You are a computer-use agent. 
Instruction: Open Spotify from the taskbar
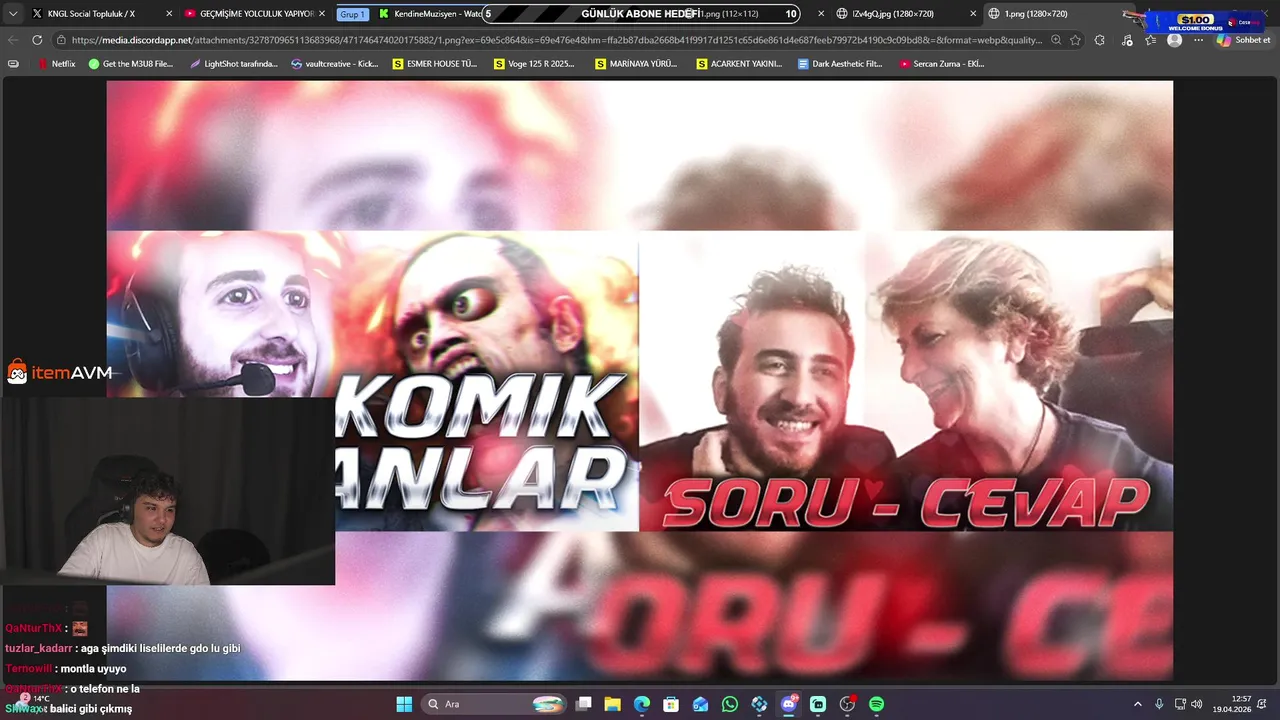pos(876,704)
